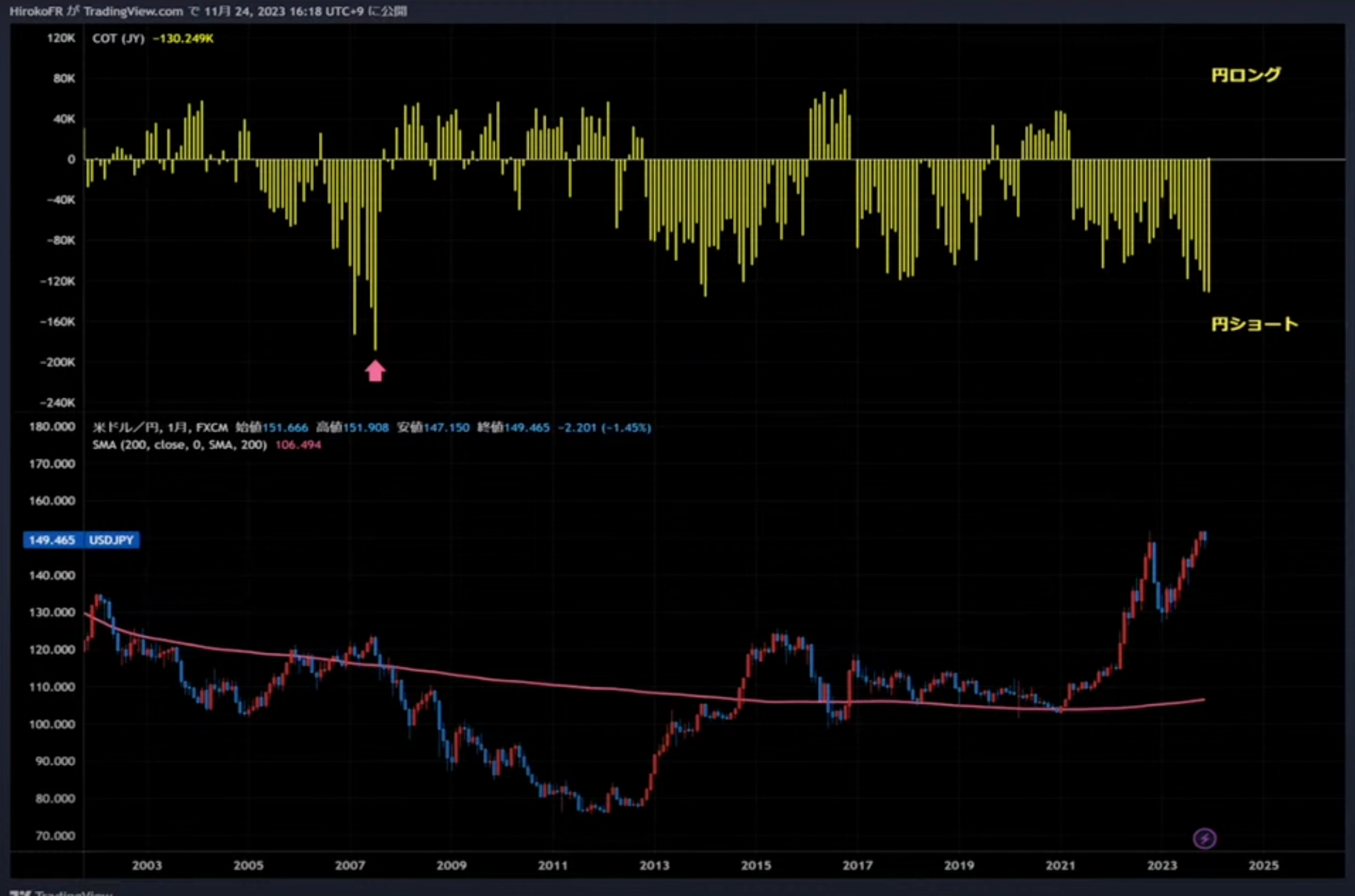Click the SMA 200 indicator legend
This screenshot has height=896, width=1355.
[x=179, y=445]
